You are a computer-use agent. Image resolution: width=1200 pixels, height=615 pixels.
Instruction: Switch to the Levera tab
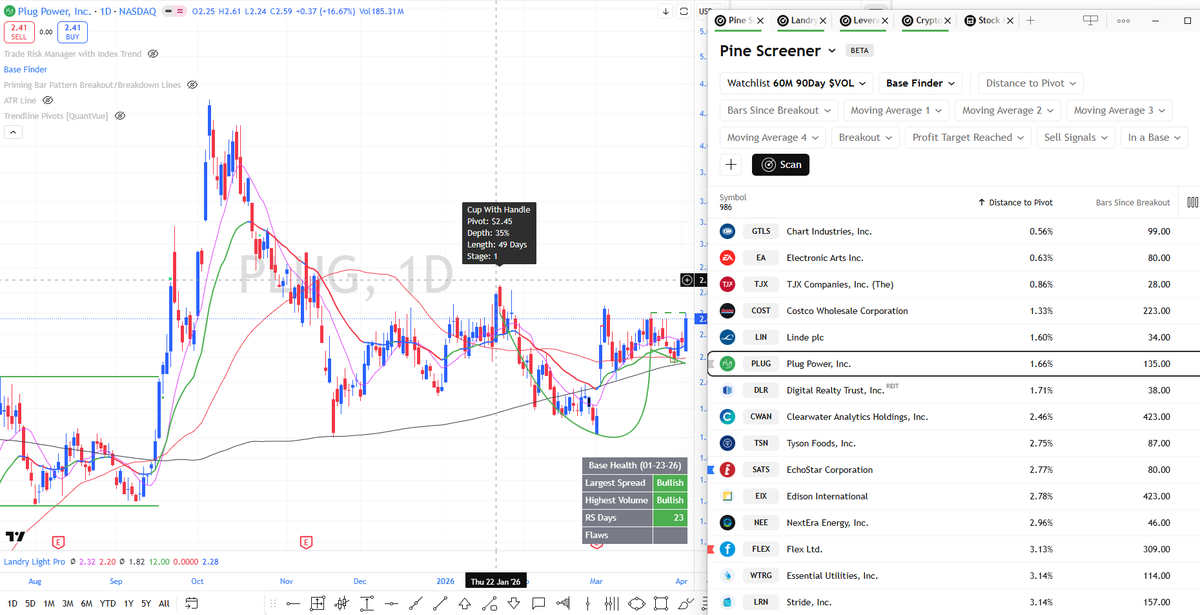[x=864, y=20]
